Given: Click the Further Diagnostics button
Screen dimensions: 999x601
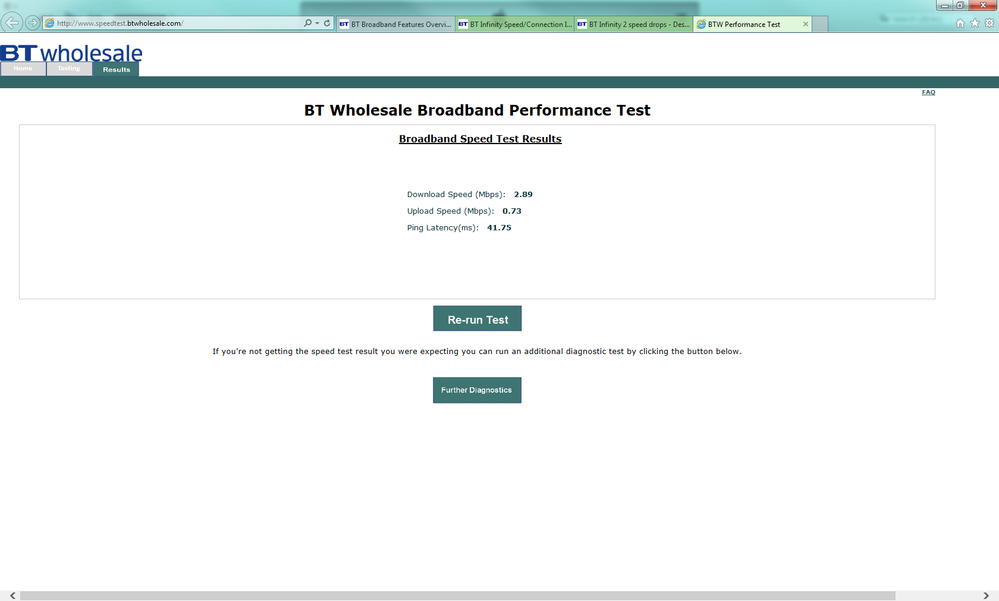Looking at the screenshot, I should (x=477, y=390).
